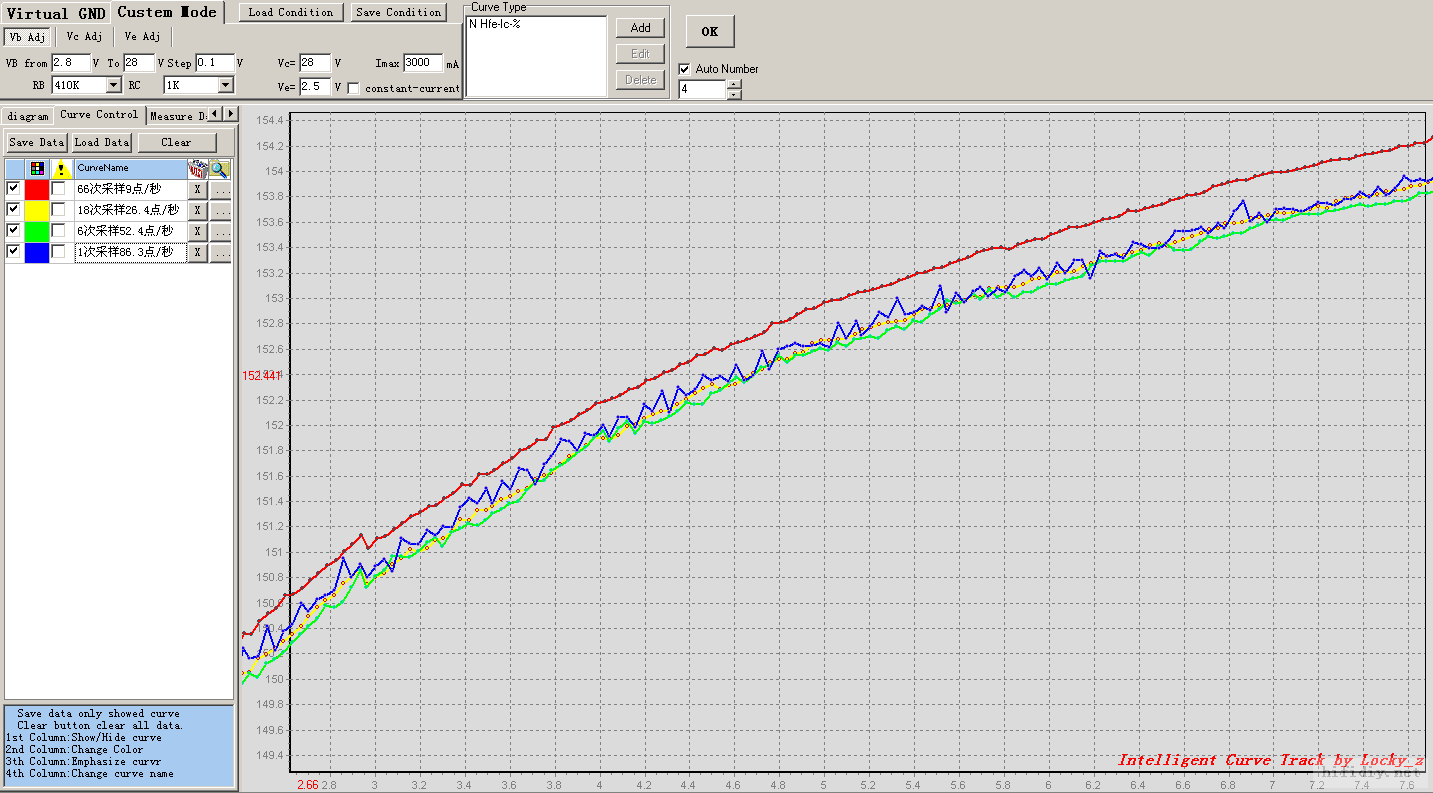Viewport: 1433px width, 793px height.
Task: Click the Vc= 28 input field
Action: pos(315,63)
